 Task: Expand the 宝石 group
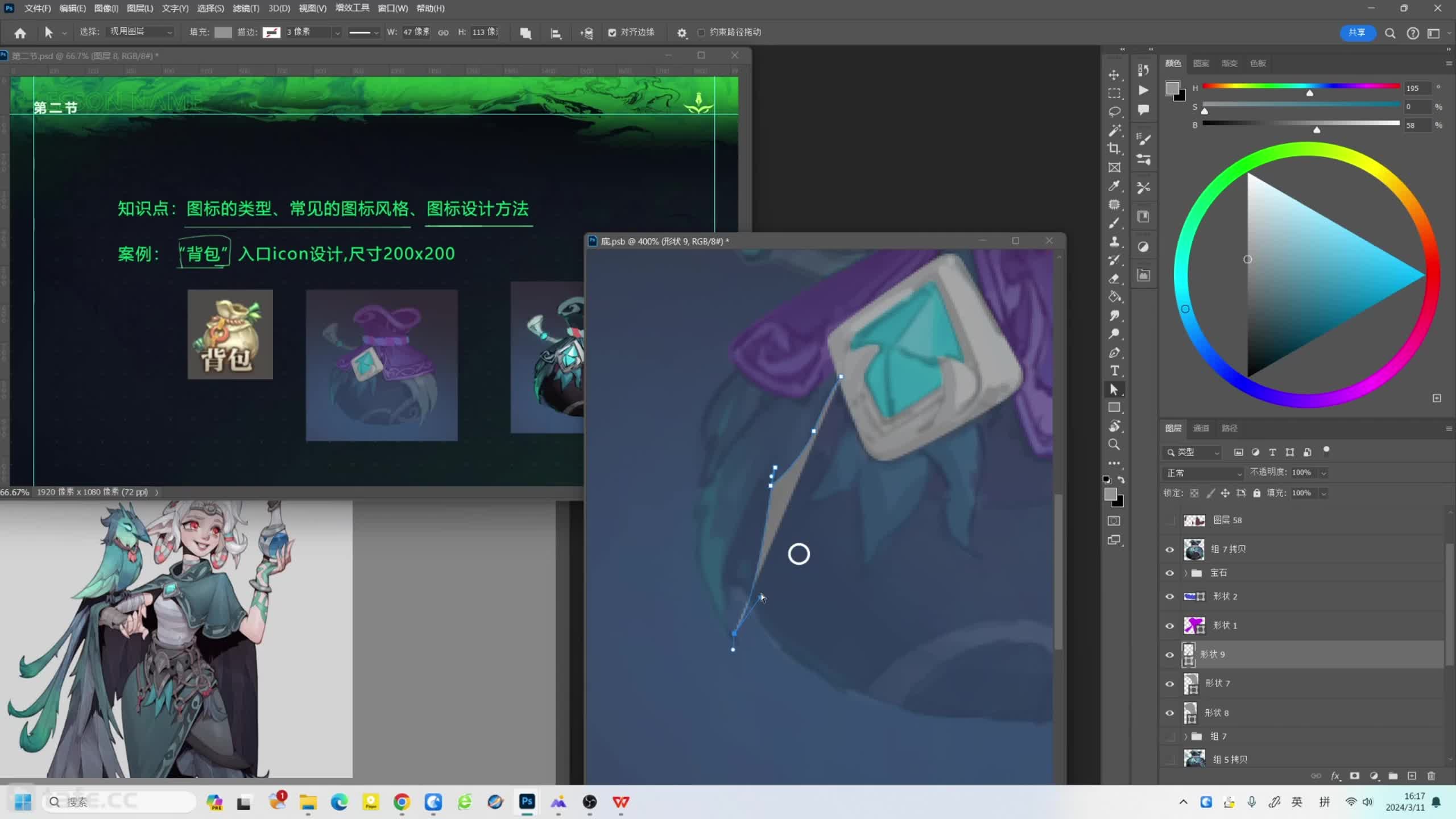point(1185,573)
